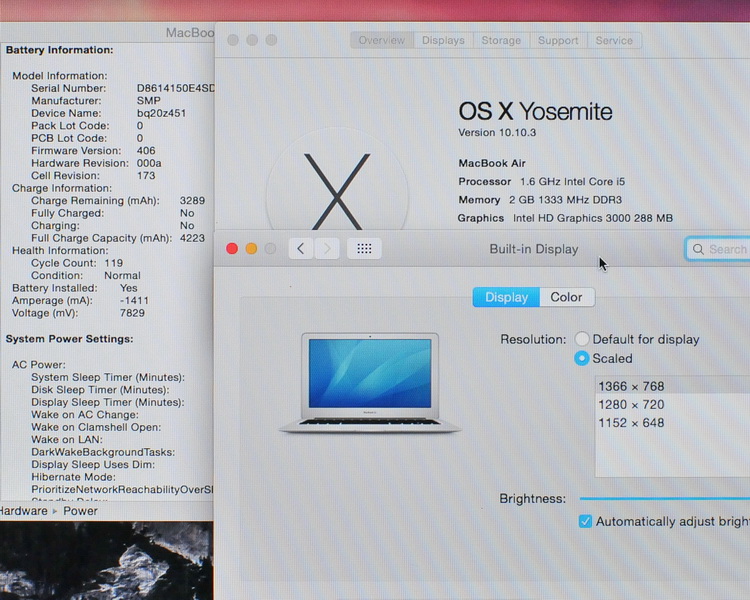Open the Support tab in About This Mac
The height and width of the screenshot is (600, 750).
click(558, 40)
